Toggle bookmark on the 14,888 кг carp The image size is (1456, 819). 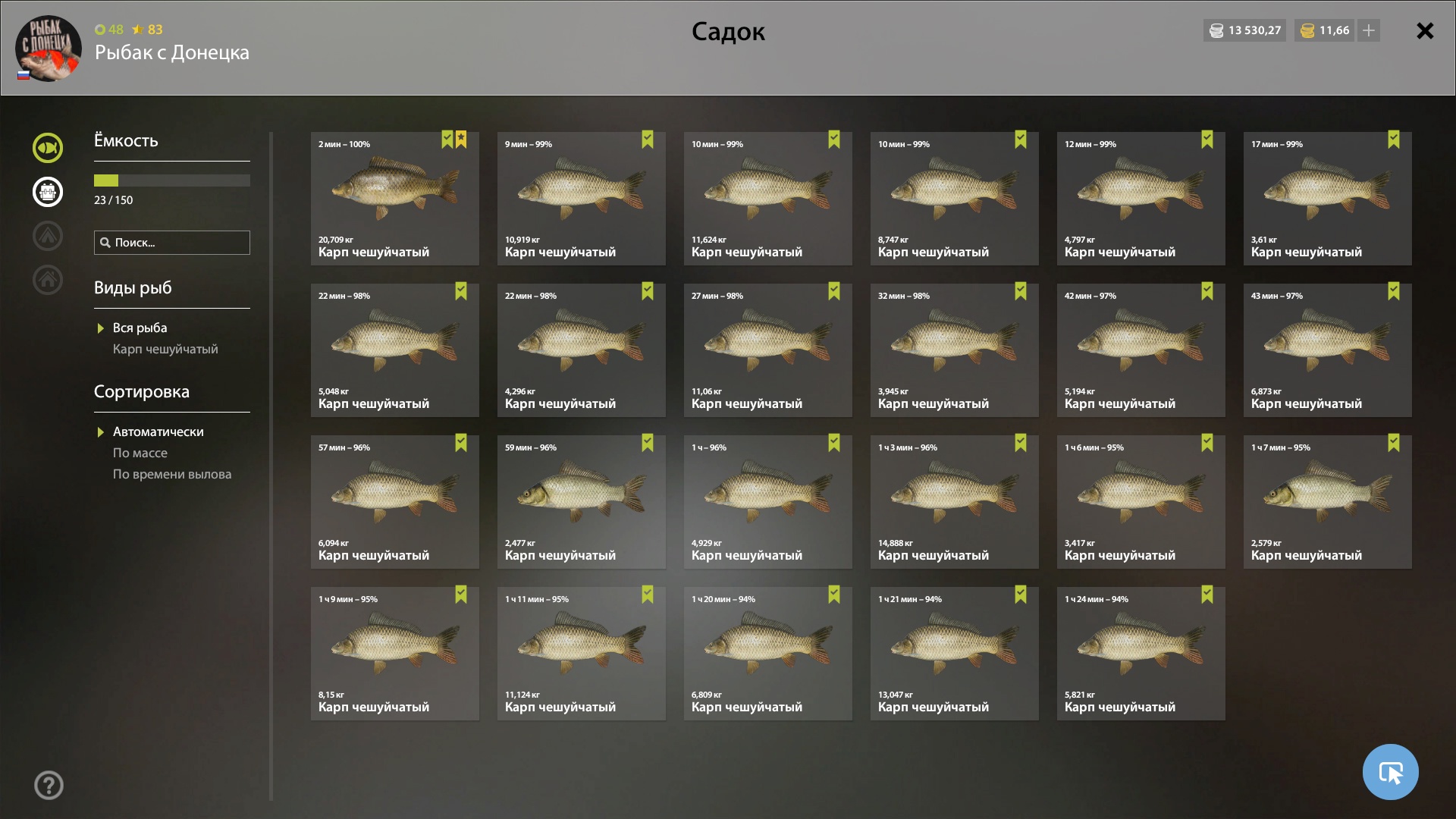pyautogui.click(x=1021, y=443)
